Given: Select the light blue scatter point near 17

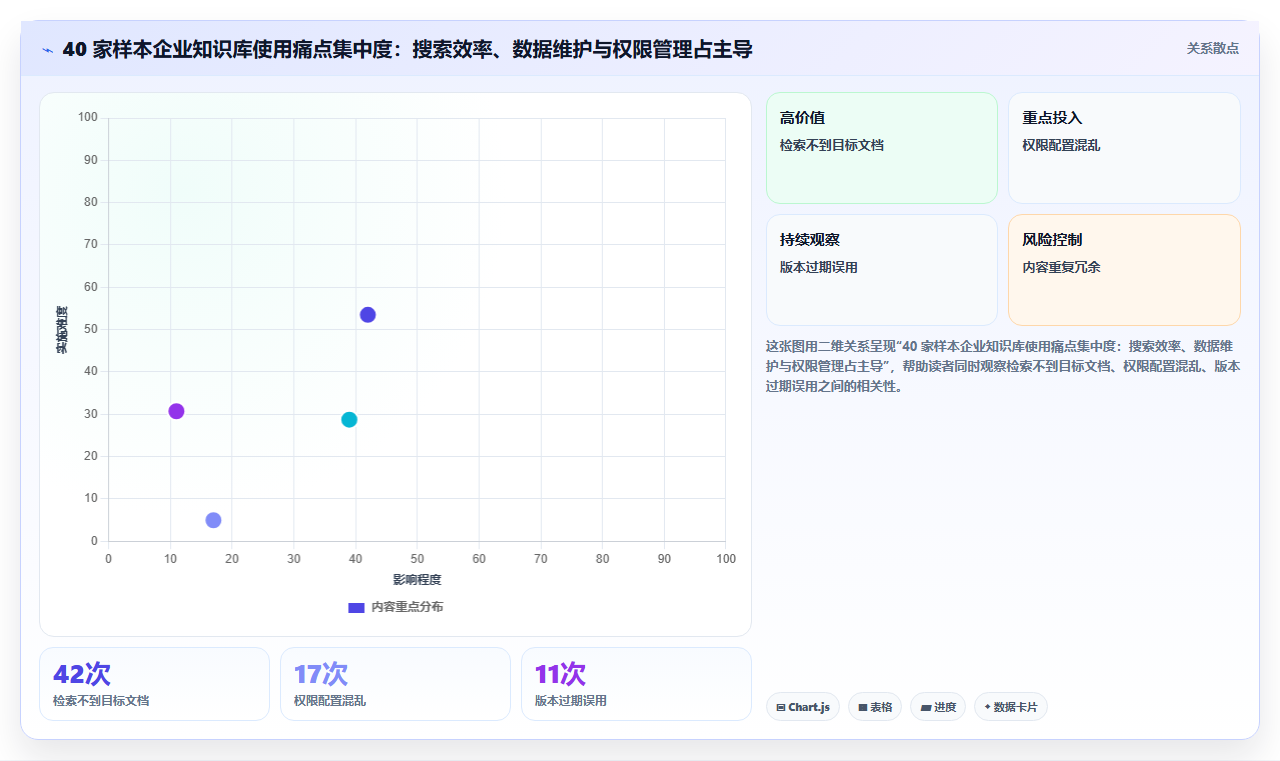Looking at the screenshot, I should click(213, 520).
